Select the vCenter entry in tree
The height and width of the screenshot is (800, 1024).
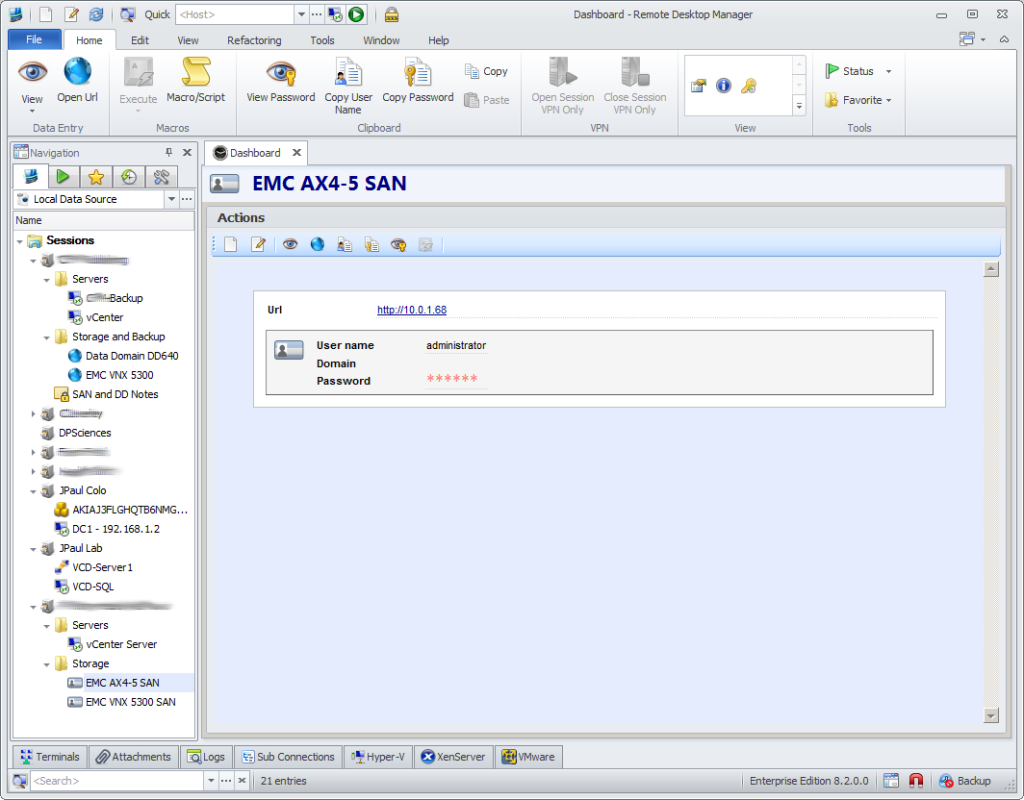click(104, 317)
